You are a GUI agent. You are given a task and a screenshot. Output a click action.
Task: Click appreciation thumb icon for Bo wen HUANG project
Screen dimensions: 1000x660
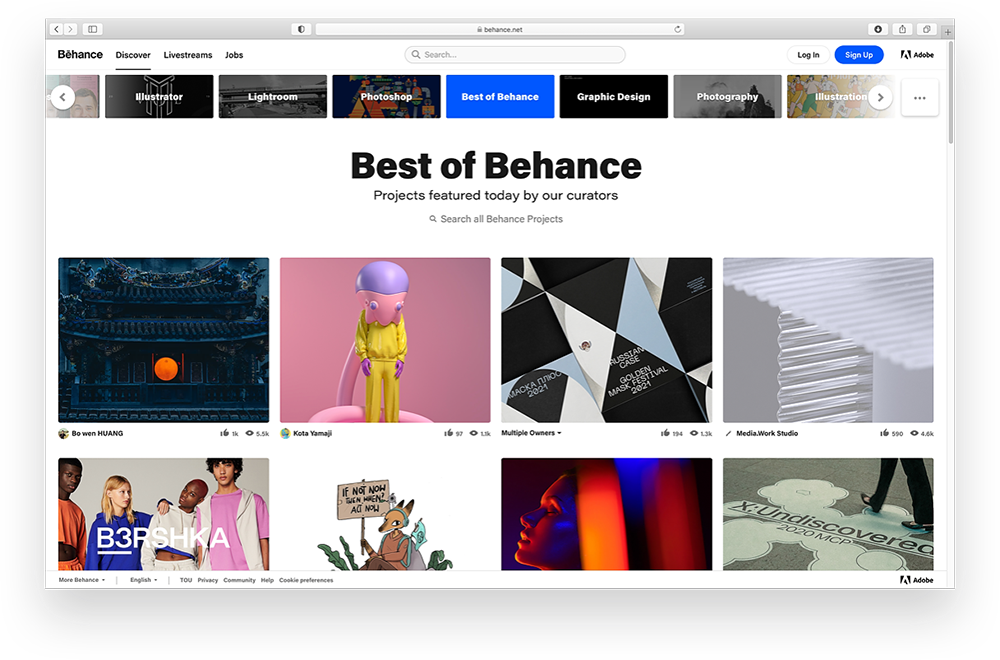(224, 433)
